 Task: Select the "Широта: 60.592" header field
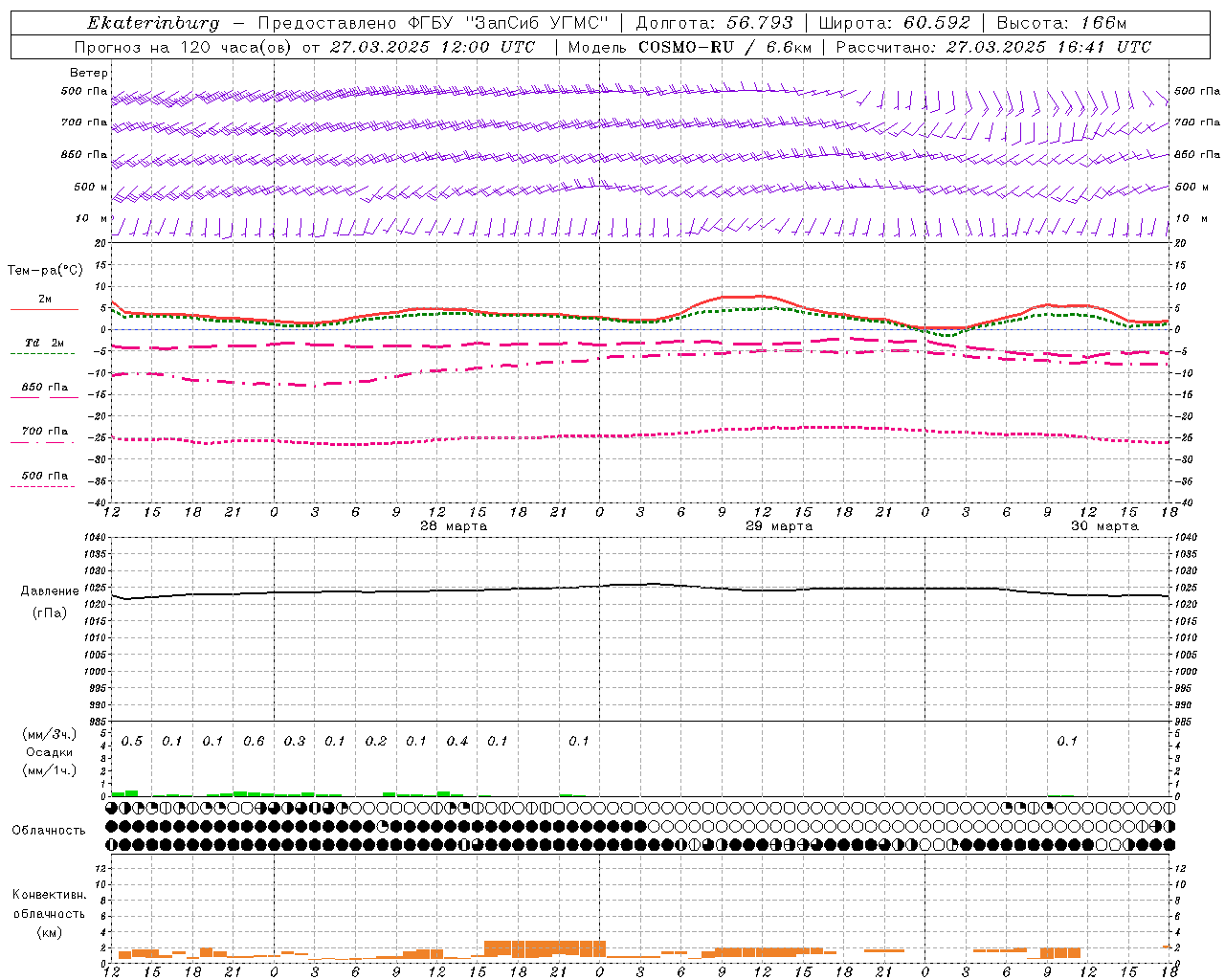coord(895,23)
